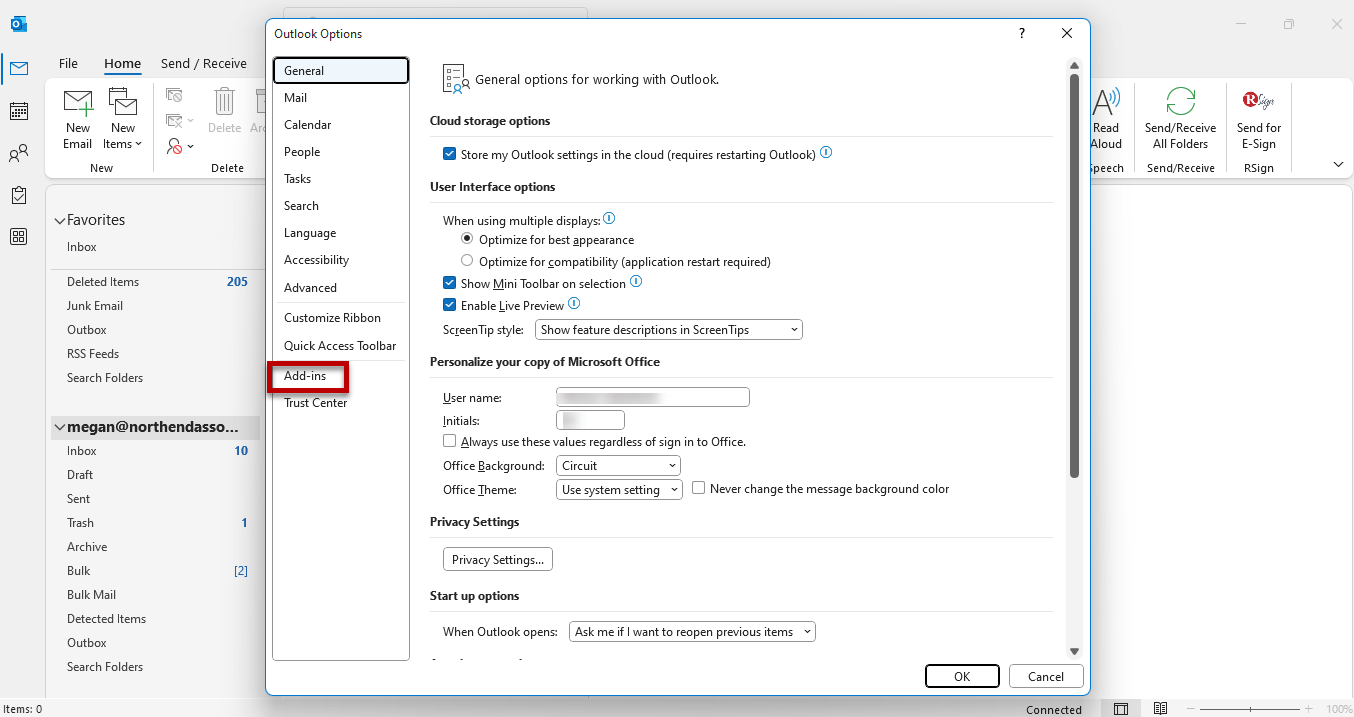
Task: Select Optimize for compatibility radio button
Action: click(467, 260)
